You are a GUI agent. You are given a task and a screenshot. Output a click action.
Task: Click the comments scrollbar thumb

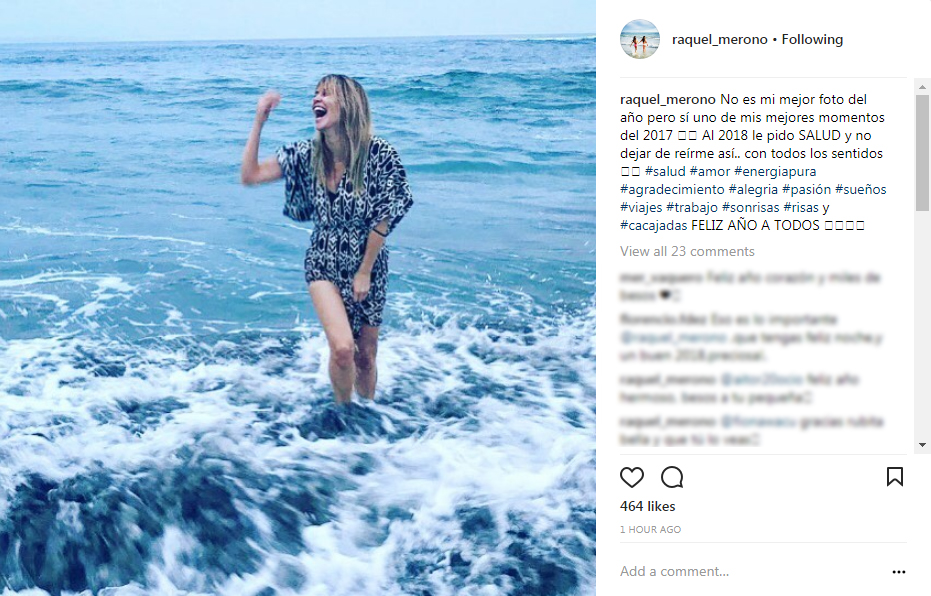[922, 150]
